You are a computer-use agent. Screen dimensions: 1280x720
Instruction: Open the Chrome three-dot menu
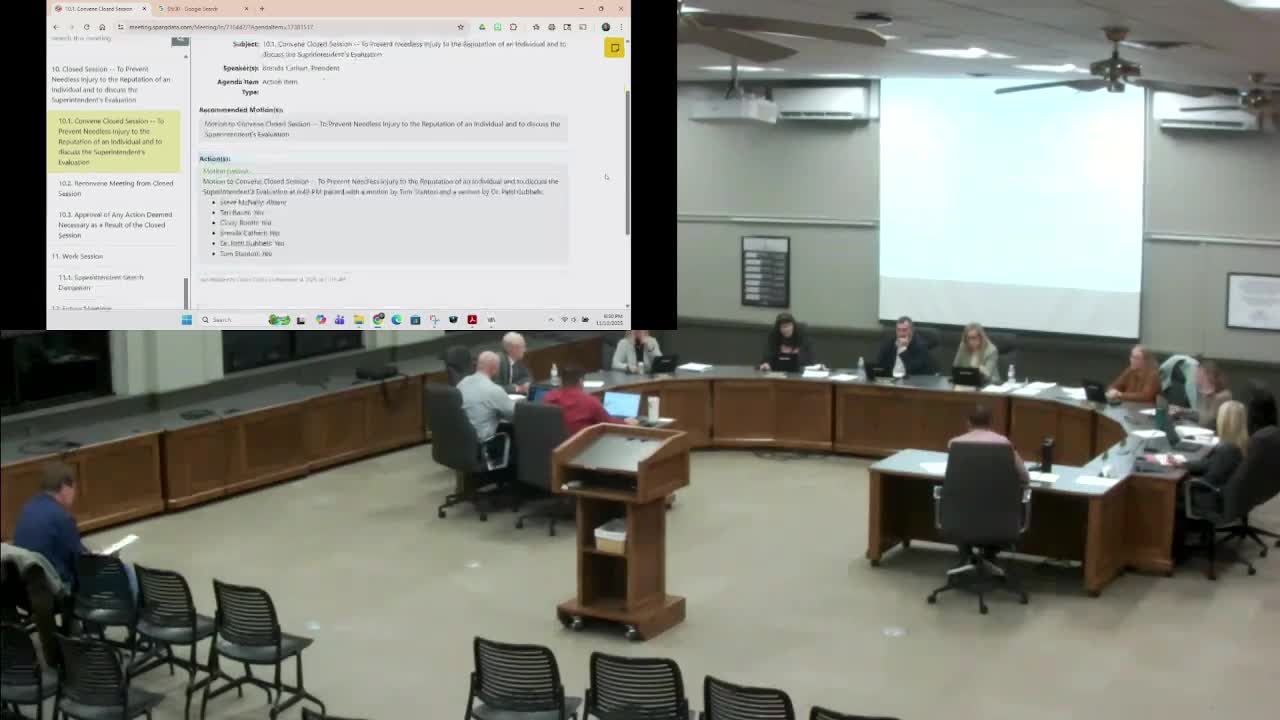[622, 27]
